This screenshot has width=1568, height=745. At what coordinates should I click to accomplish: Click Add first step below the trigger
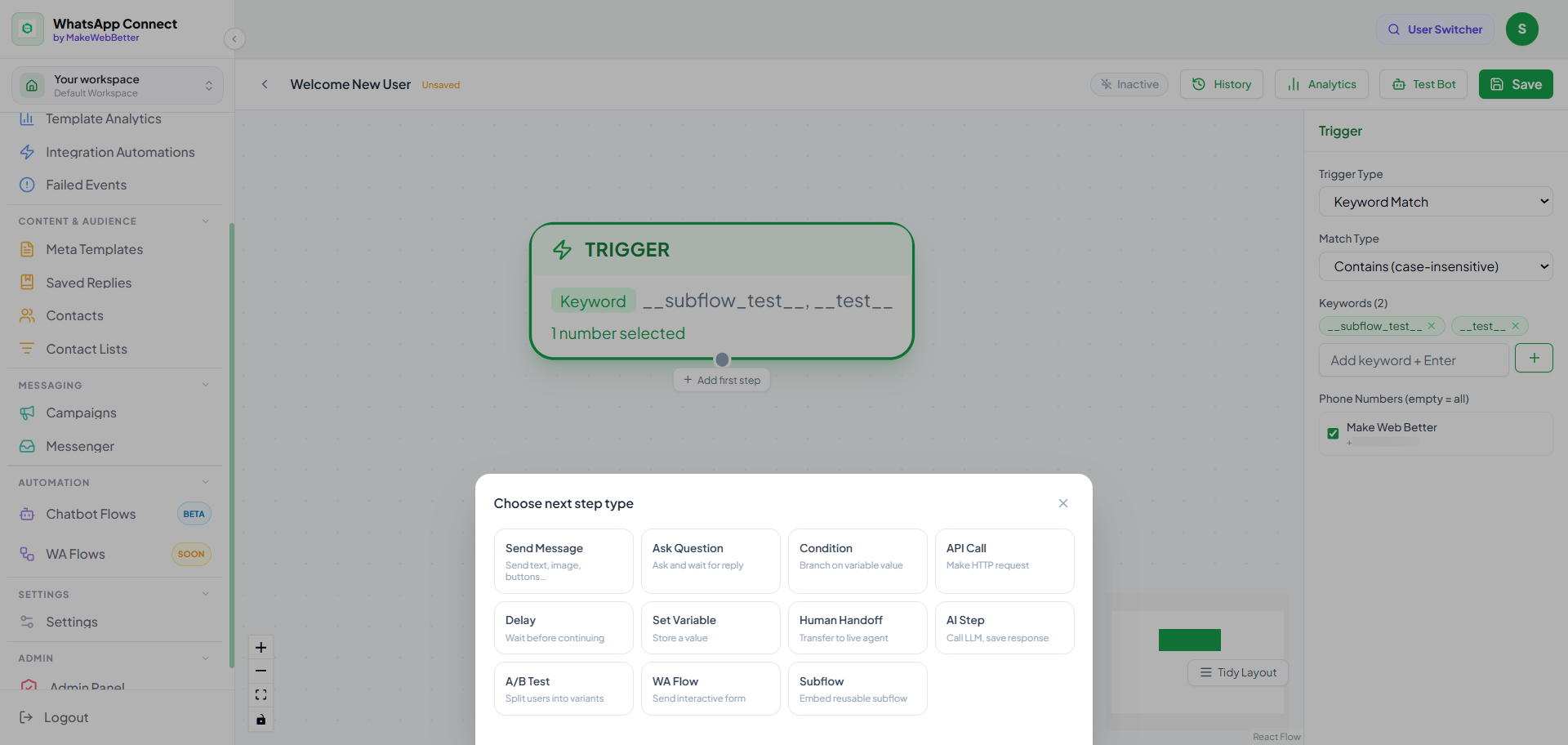point(722,380)
